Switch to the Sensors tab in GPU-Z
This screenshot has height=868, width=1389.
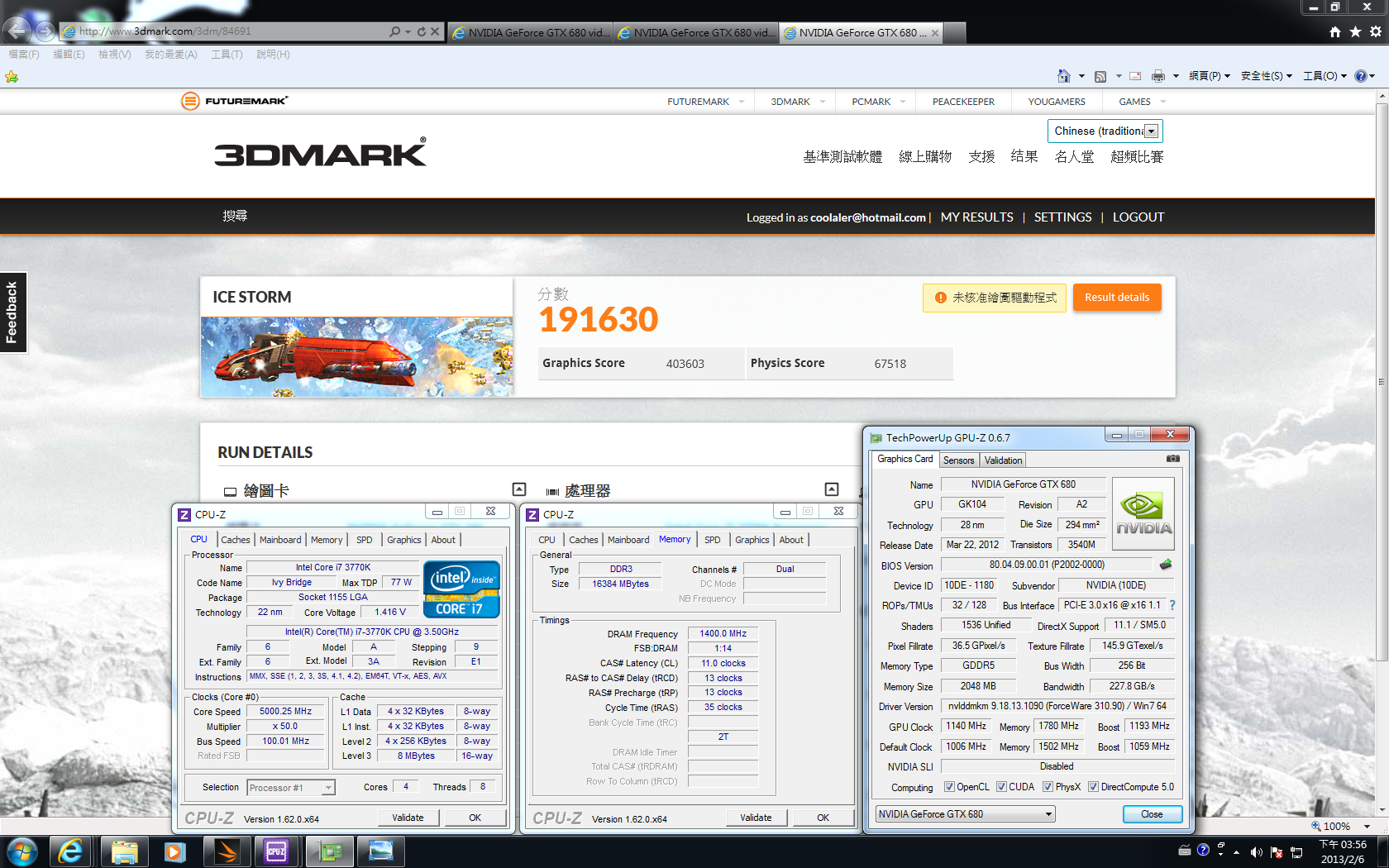click(x=958, y=460)
